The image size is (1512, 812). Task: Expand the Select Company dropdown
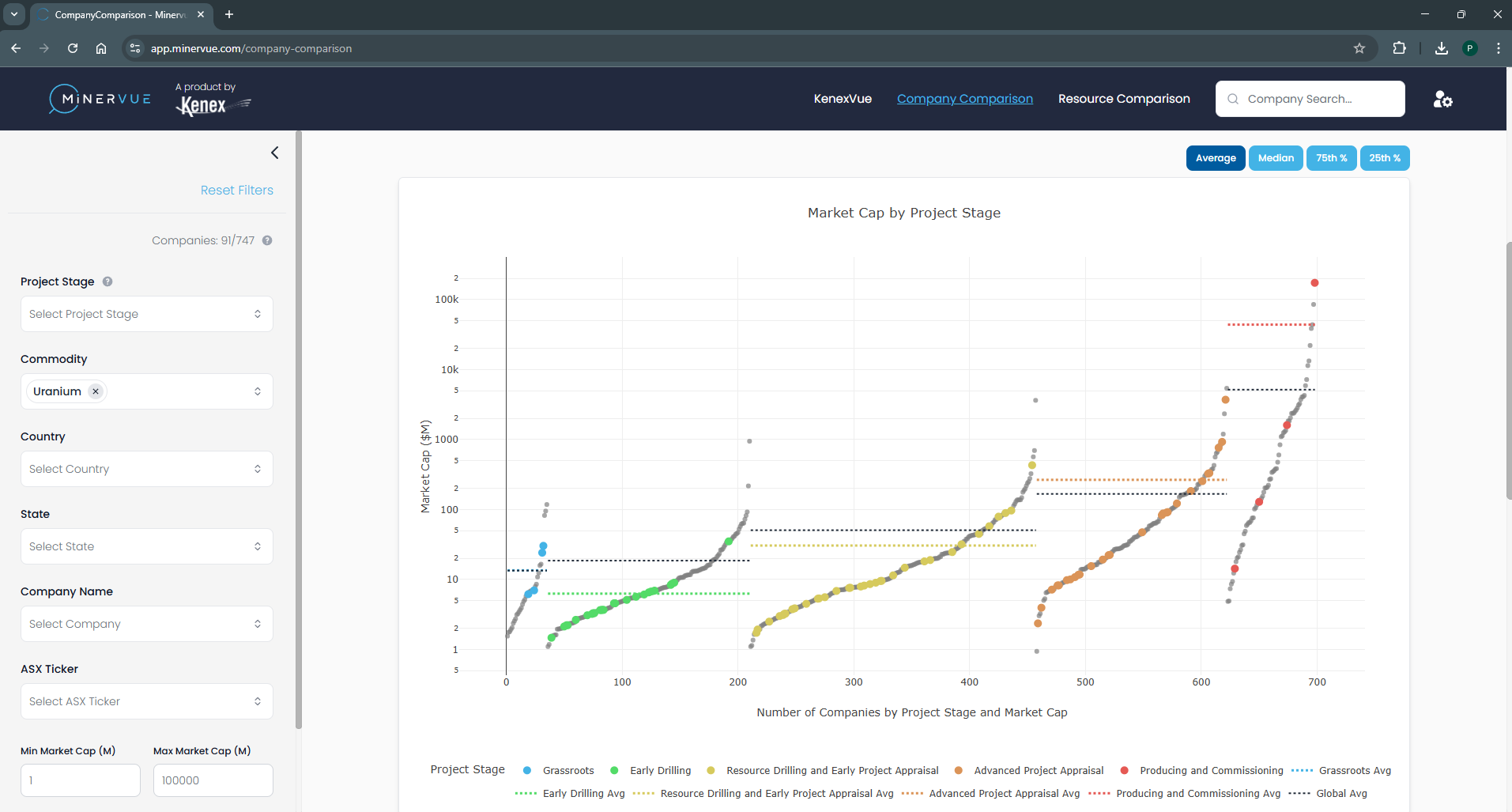coord(146,624)
